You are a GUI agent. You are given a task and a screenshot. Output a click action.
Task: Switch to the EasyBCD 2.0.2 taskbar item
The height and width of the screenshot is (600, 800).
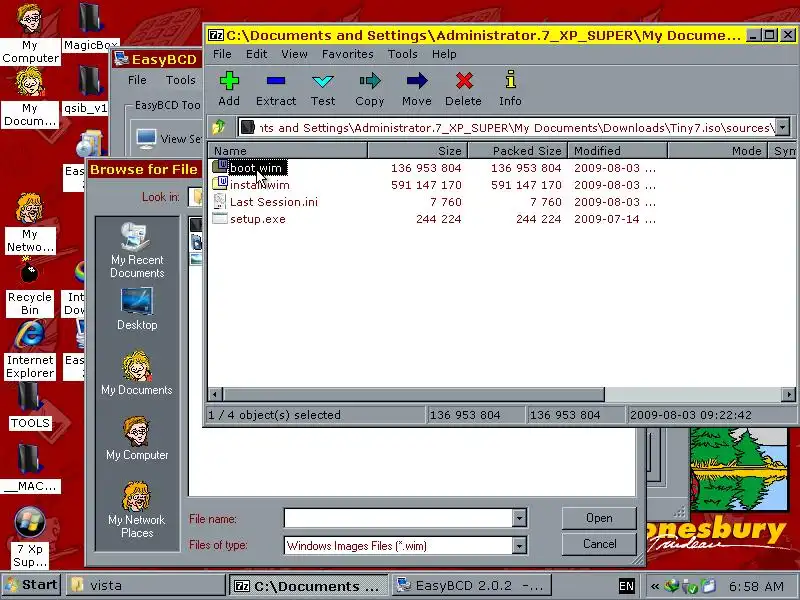(472, 585)
